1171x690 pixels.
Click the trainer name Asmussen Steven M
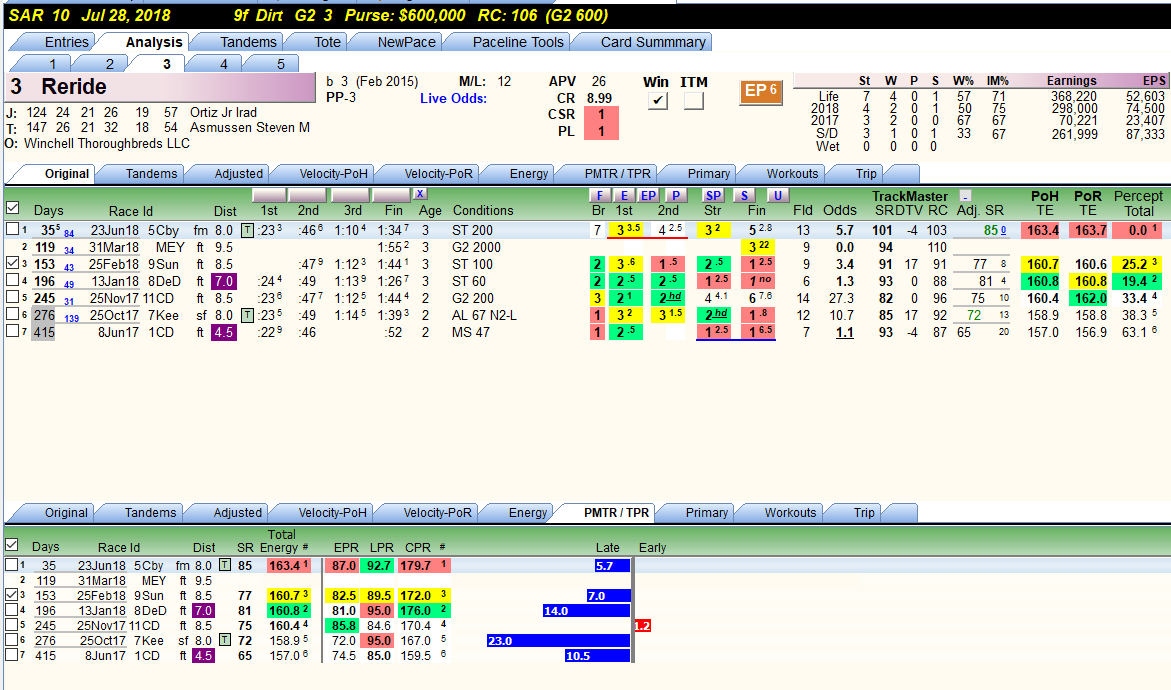249,128
